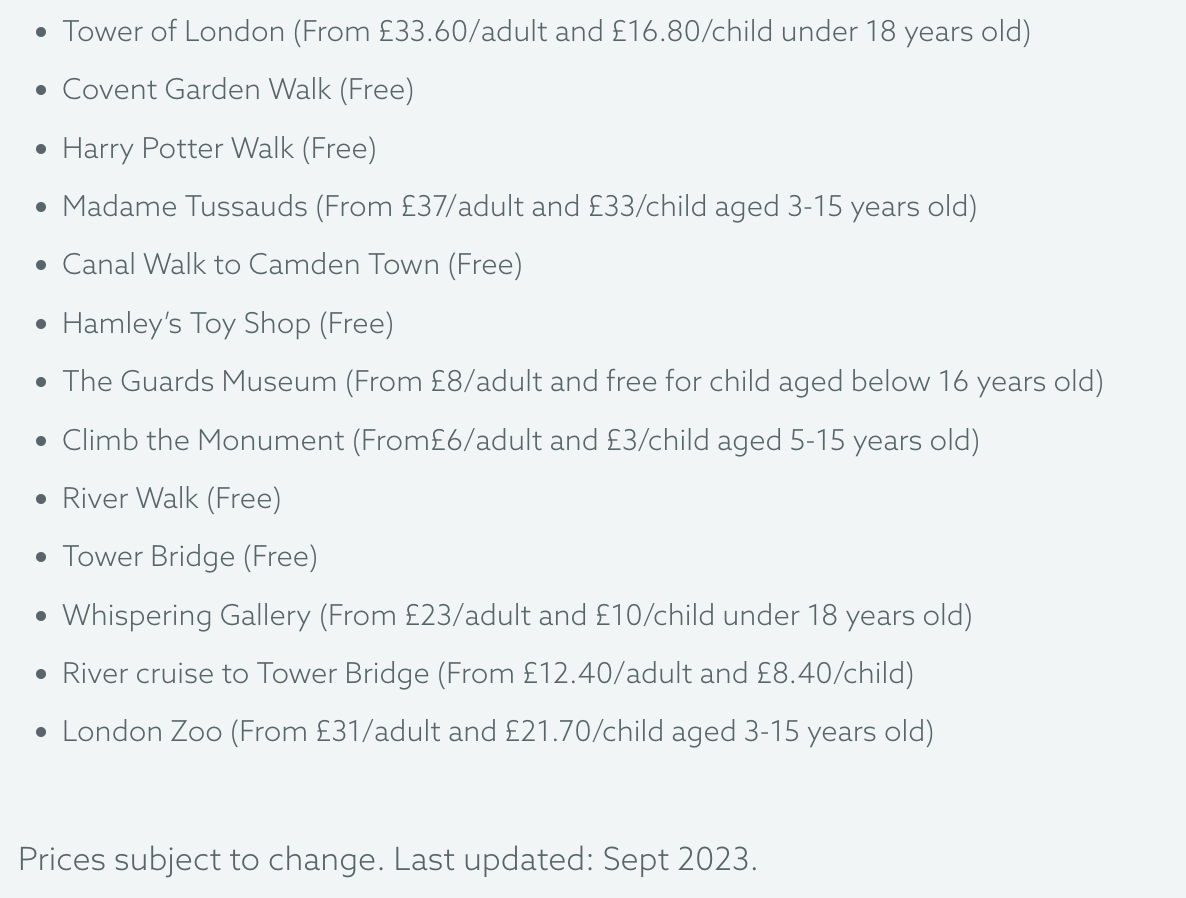
Task: Select the Hamley's Toy Shop item
Action: [x=228, y=324]
